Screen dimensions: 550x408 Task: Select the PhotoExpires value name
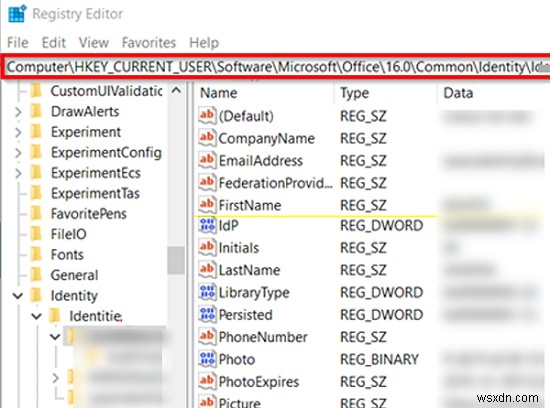tap(259, 382)
